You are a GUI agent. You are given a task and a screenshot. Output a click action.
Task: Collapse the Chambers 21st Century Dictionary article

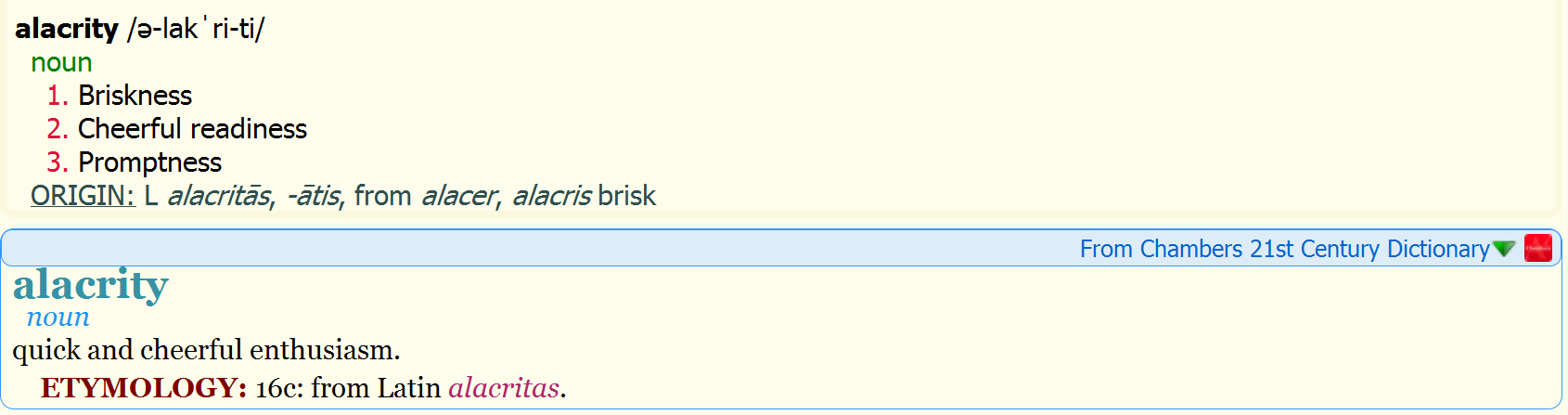[1504, 249]
